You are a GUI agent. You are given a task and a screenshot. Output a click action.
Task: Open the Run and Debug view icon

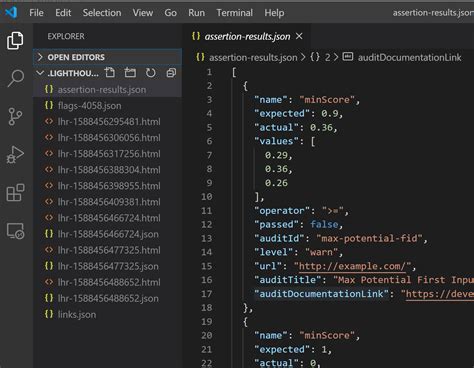point(15,155)
